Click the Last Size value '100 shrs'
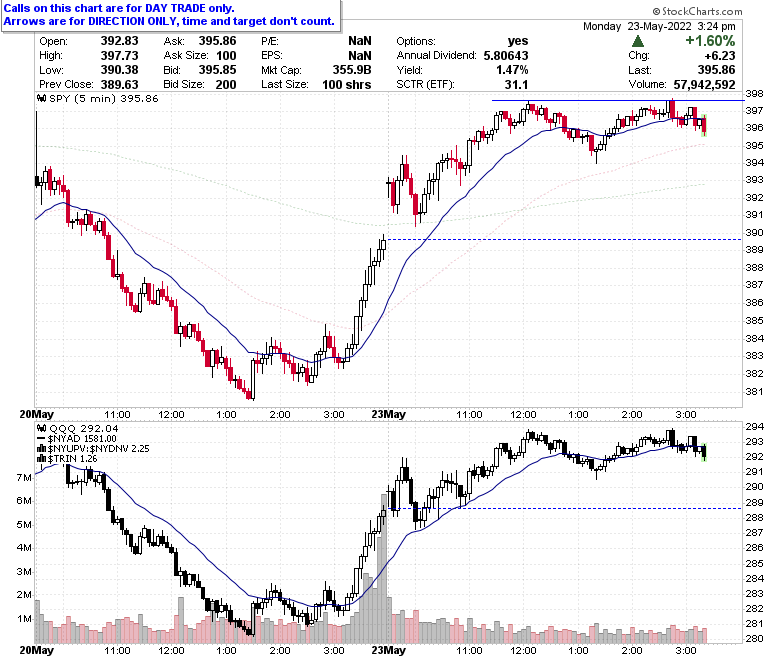The image size is (780, 659). tap(346, 85)
